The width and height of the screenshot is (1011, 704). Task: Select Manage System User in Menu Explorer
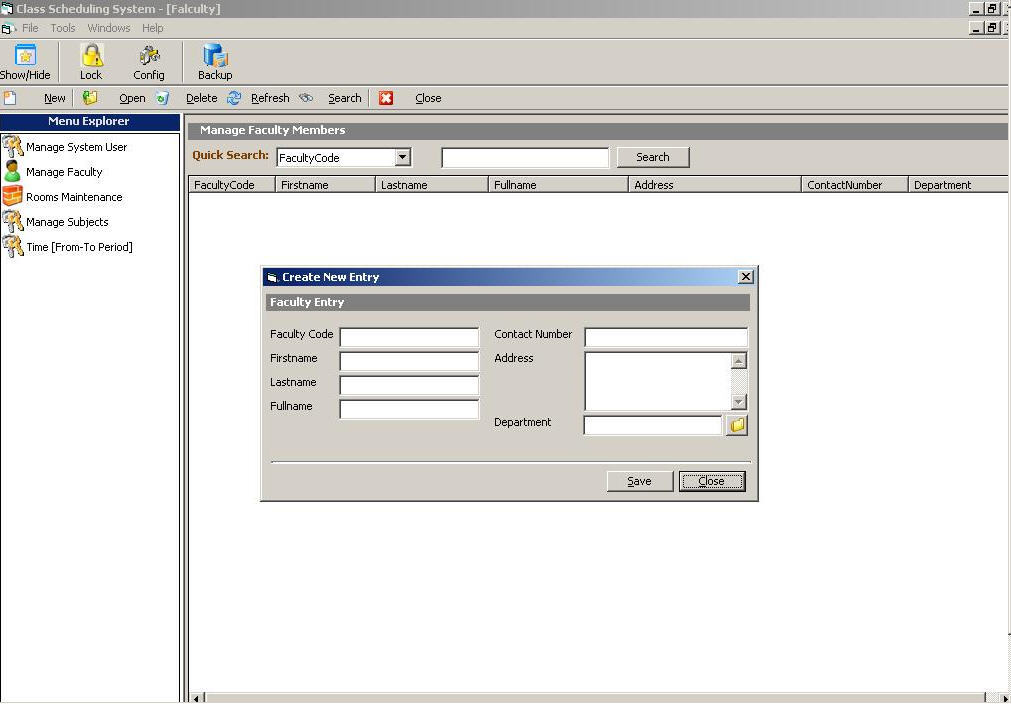pyautogui.click(x=77, y=147)
